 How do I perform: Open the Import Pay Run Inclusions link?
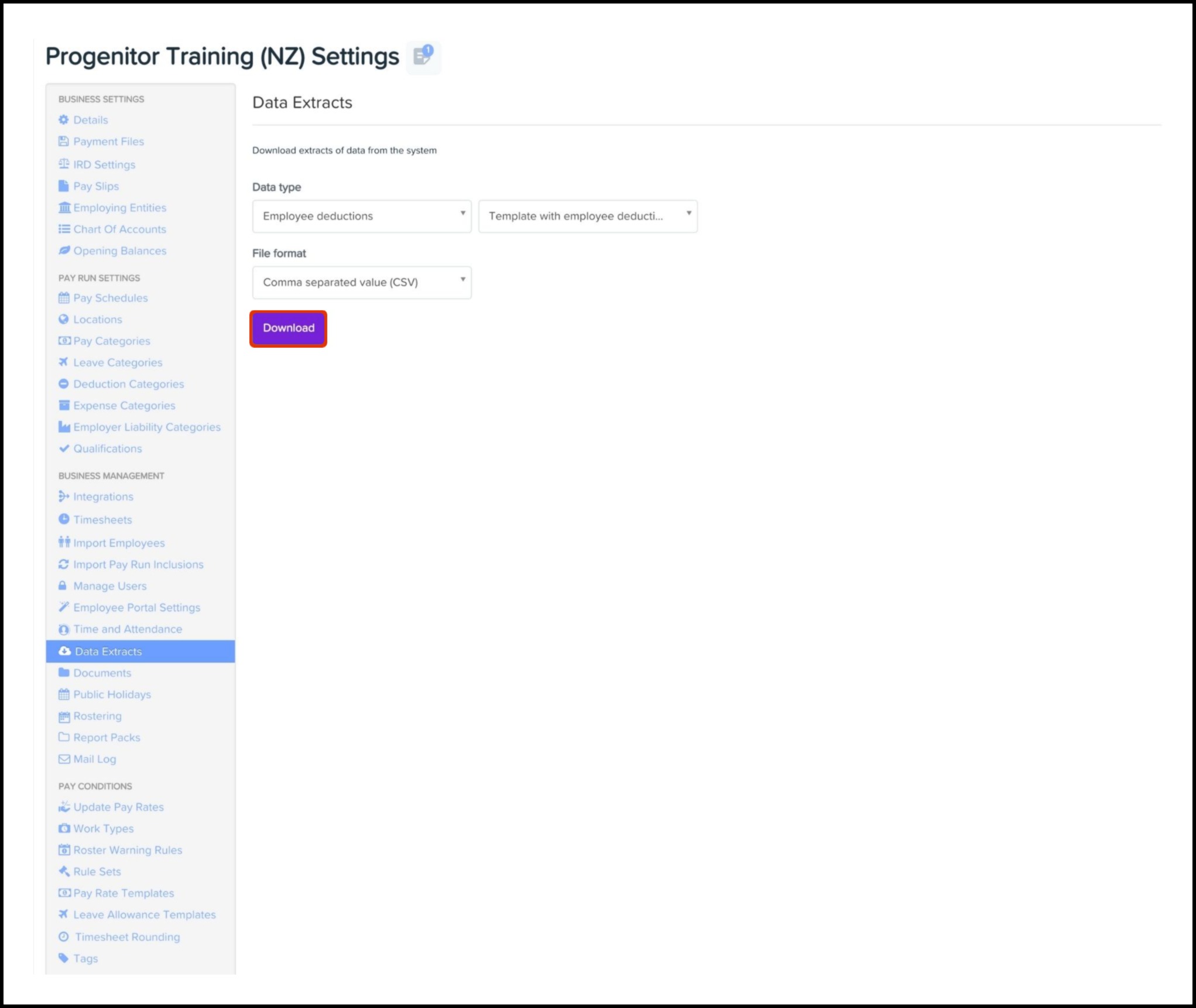(138, 564)
